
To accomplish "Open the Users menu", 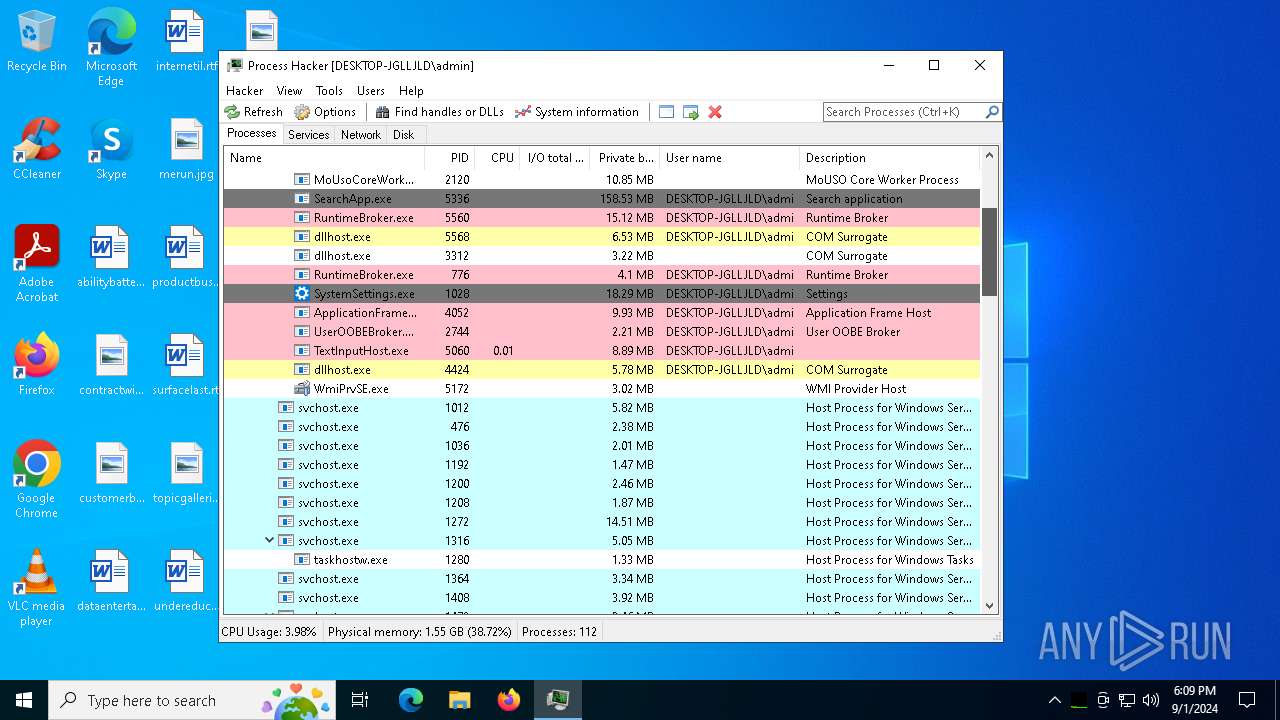I will click(x=371, y=90).
